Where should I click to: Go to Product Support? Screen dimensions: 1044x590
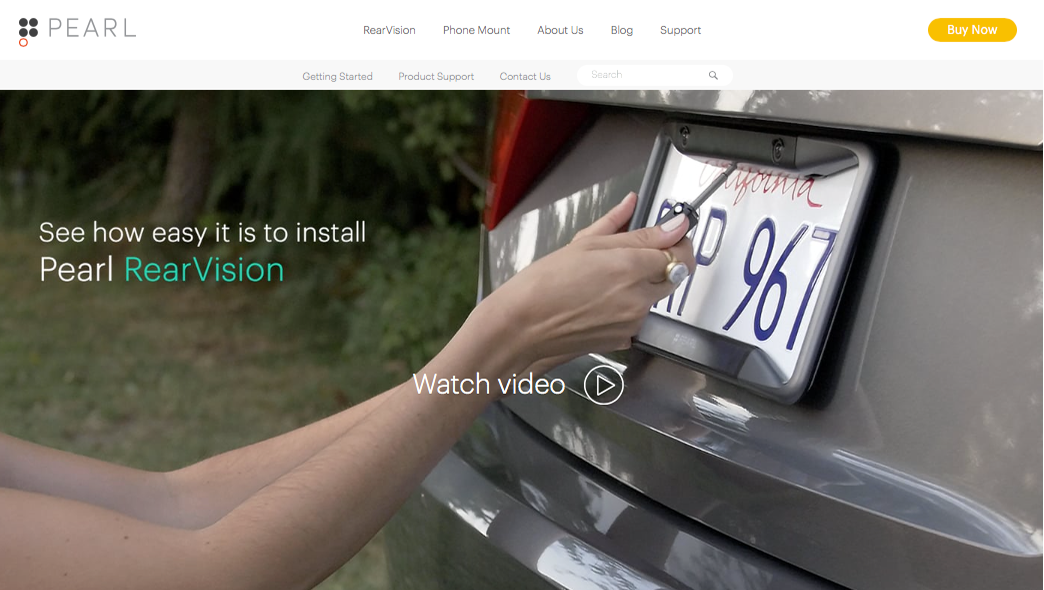[435, 77]
